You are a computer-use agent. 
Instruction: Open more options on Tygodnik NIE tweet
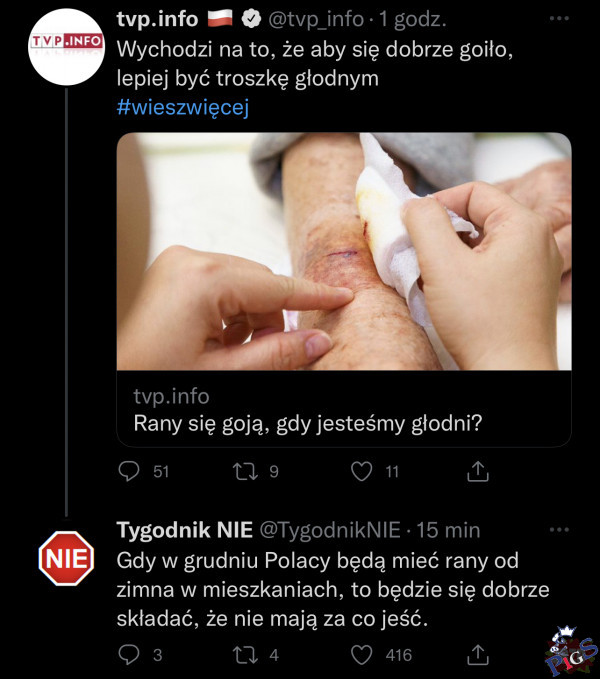559,530
